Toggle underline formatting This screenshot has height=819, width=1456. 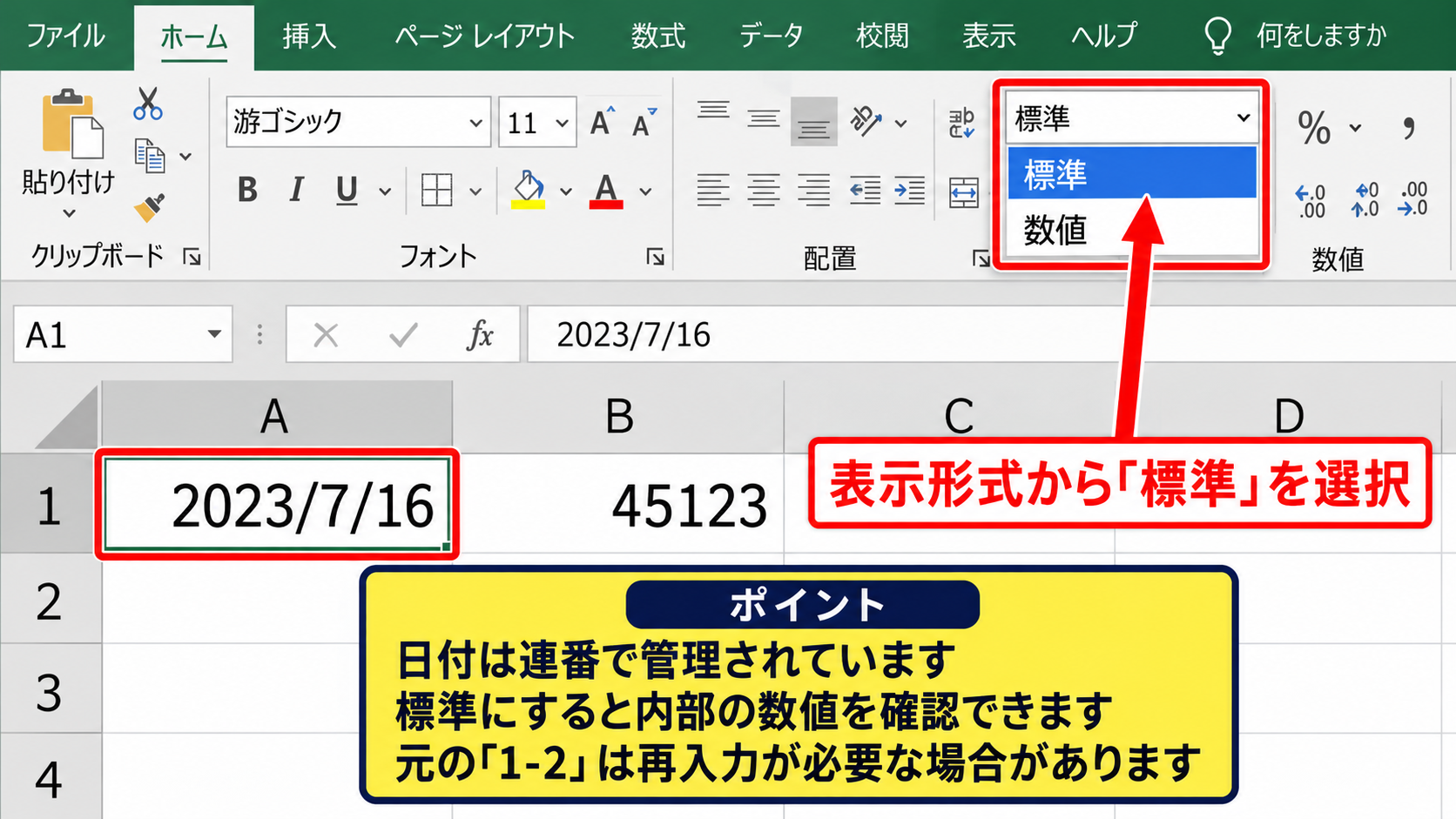point(347,190)
